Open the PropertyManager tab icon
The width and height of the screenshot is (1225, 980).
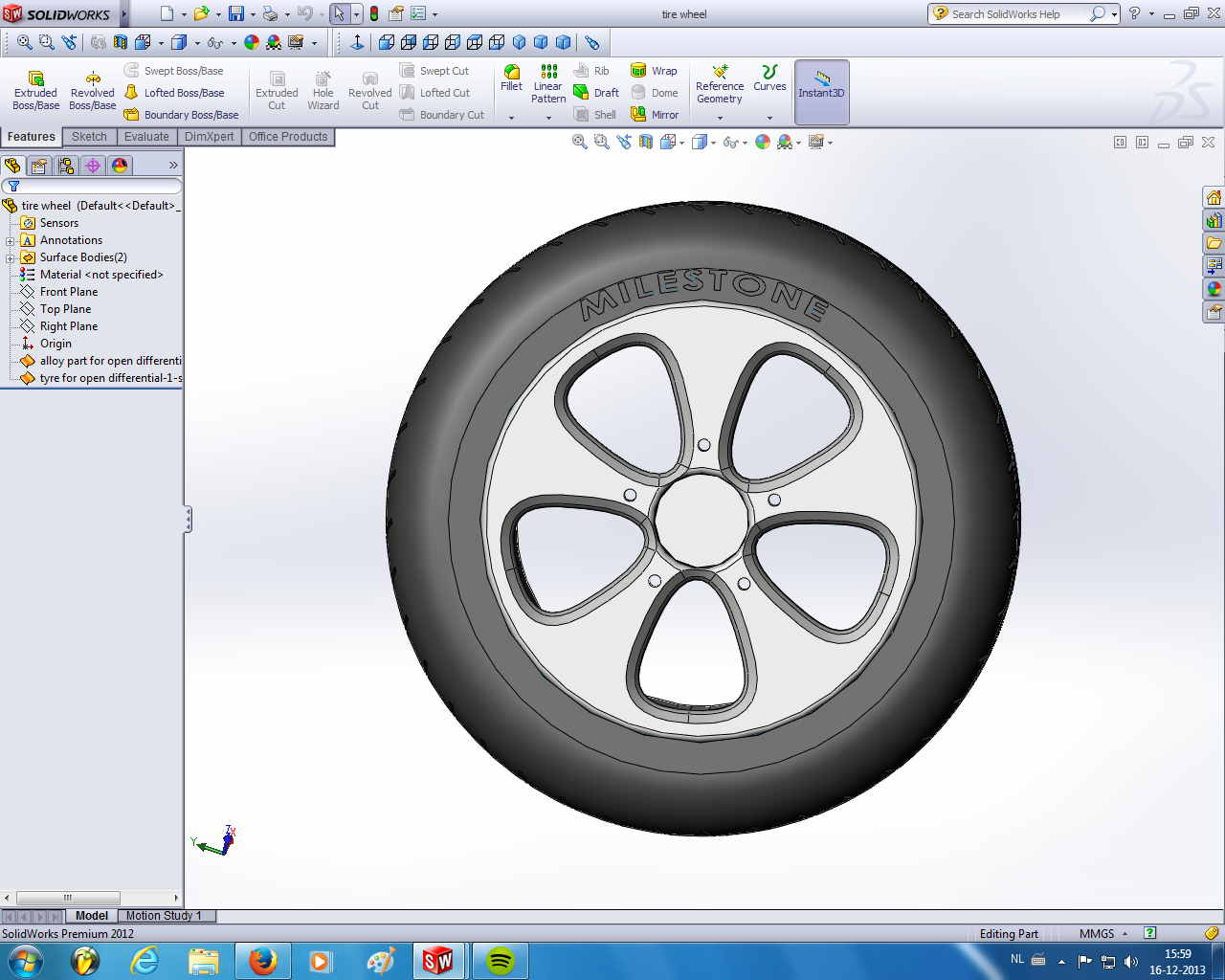39,166
